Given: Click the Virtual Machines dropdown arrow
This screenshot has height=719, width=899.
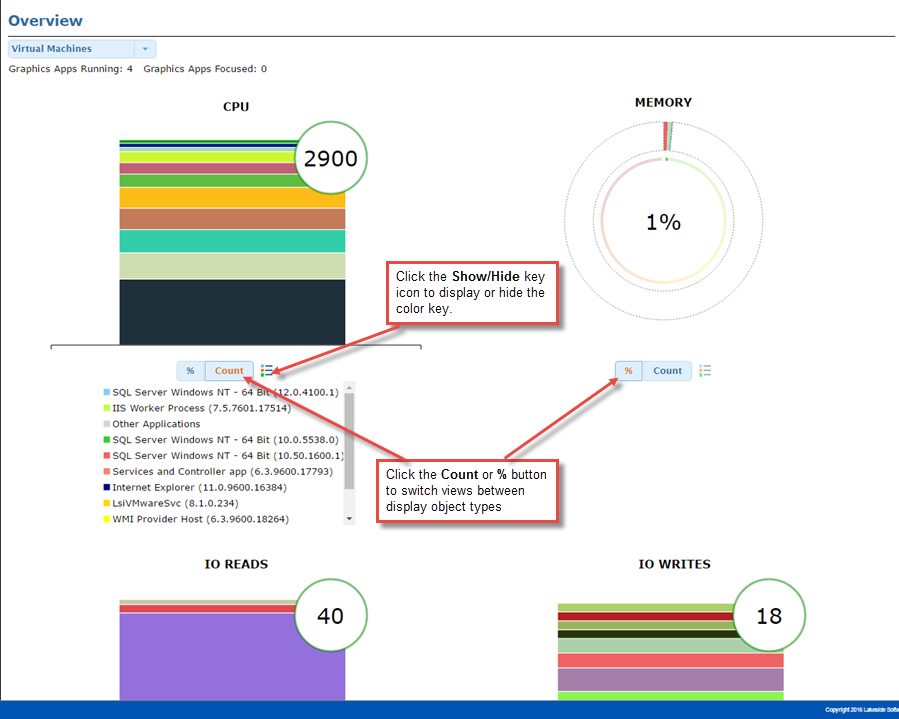Looking at the screenshot, I should tap(145, 49).
